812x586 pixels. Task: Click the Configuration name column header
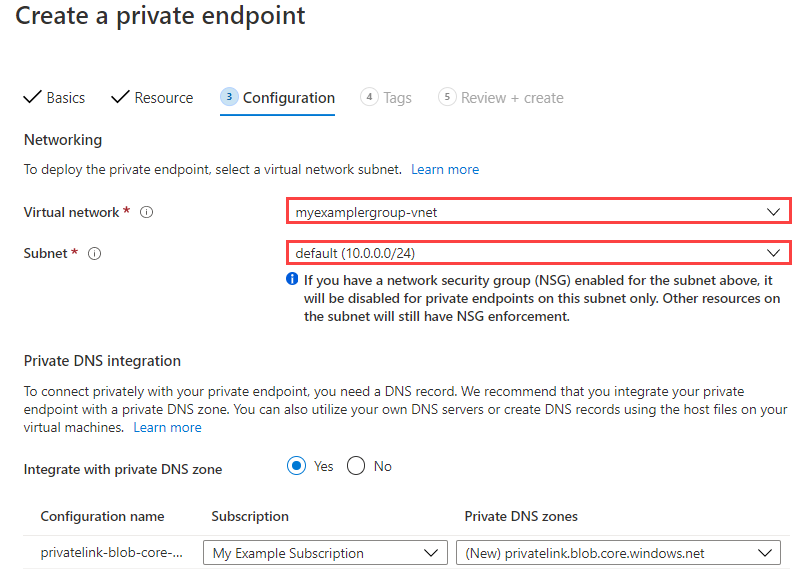coord(102,516)
